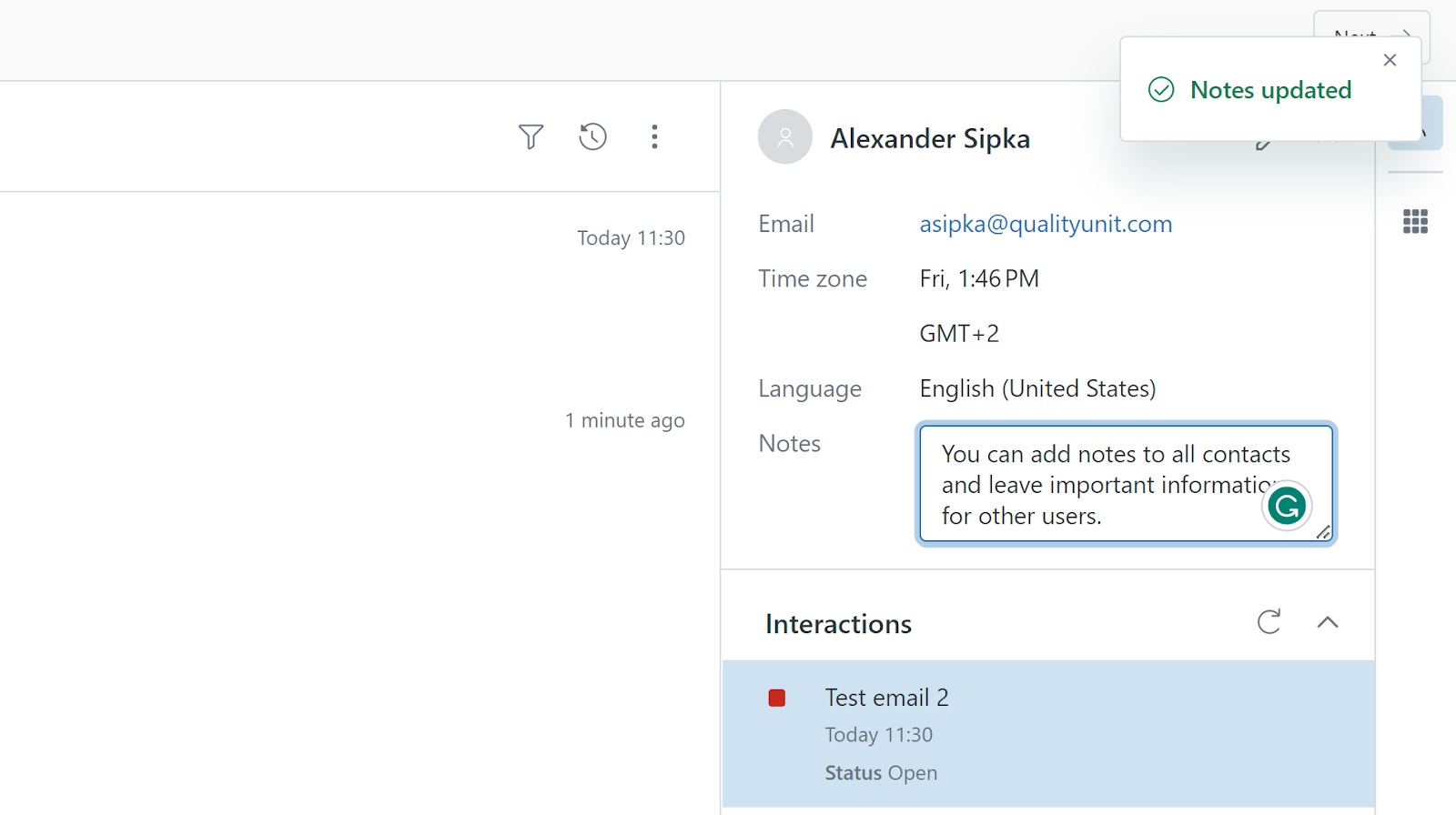Click the Grammarly icon in Notes

(x=1287, y=506)
